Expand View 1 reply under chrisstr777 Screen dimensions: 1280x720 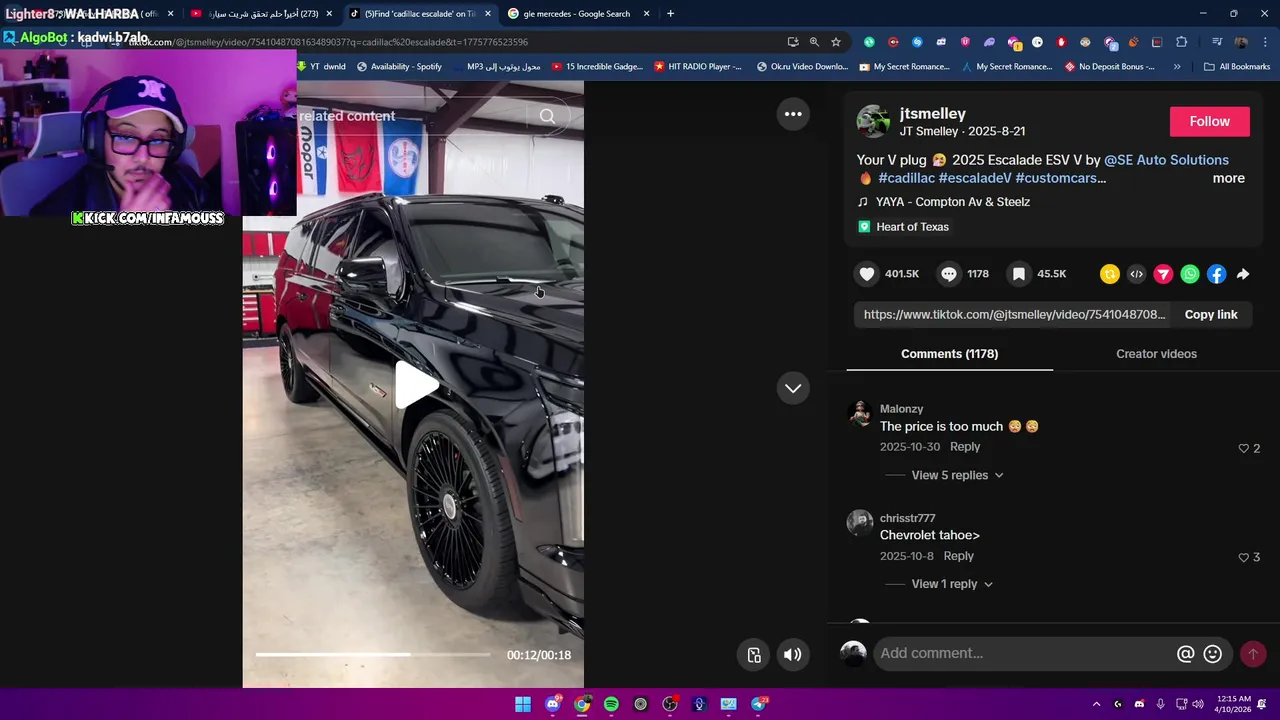tap(952, 584)
